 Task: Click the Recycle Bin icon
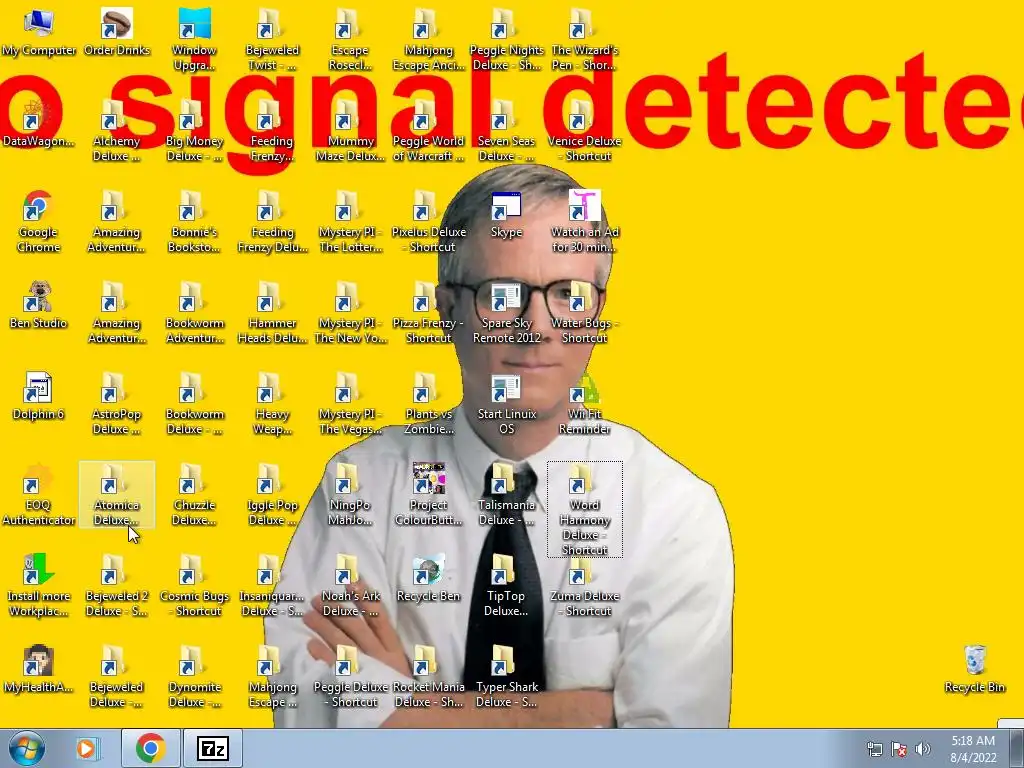974,669
